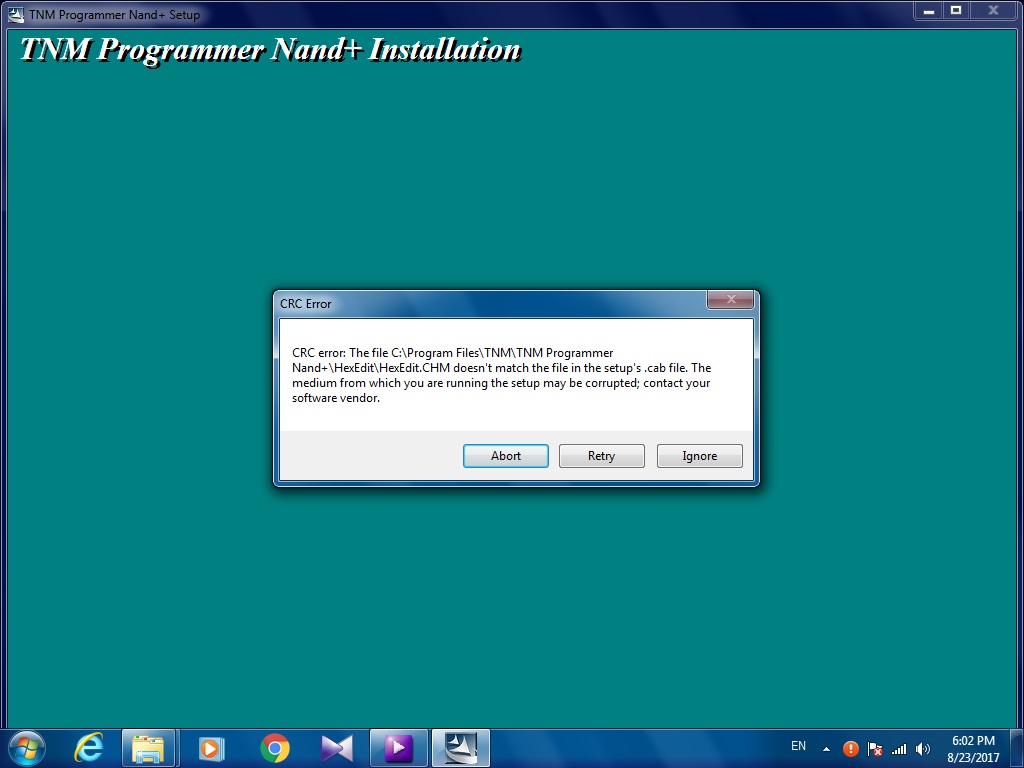Open the network signal tray icon
This screenshot has width=1024, height=768.
(899, 748)
